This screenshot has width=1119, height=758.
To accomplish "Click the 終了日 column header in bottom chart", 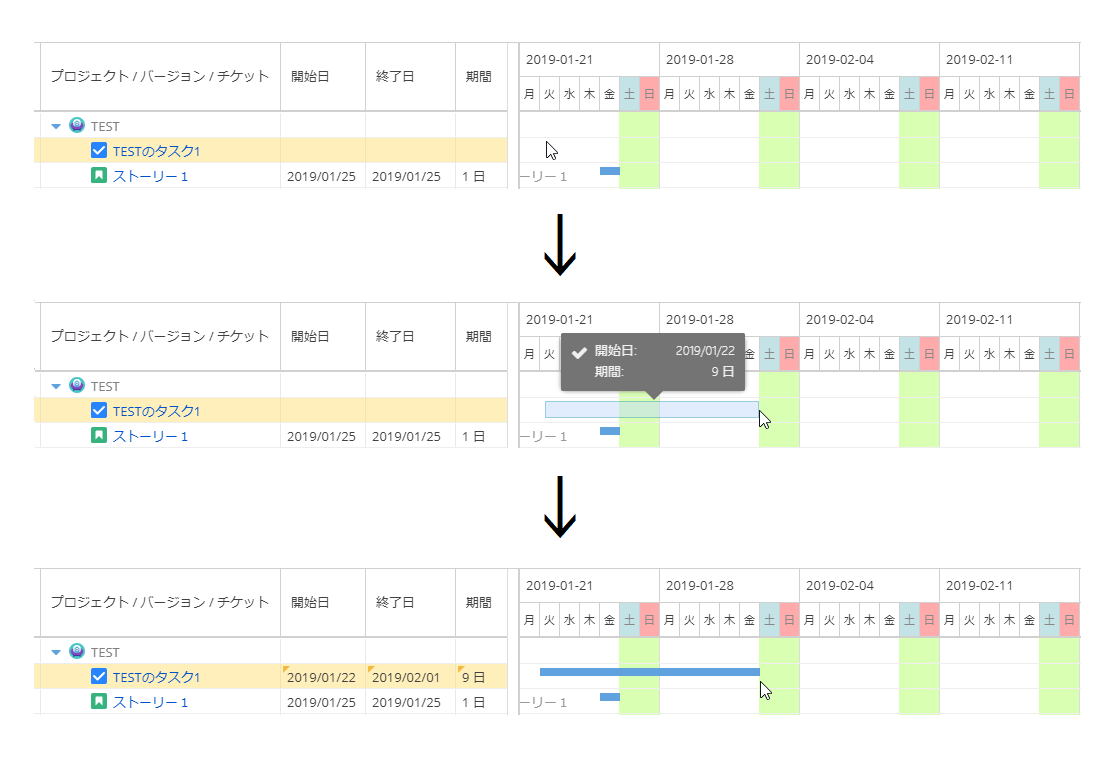I will click(410, 602).
